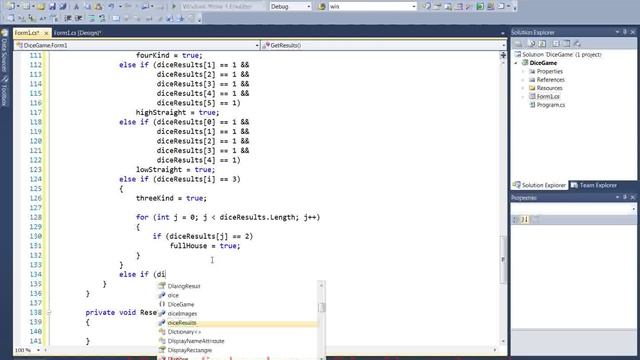Click the split-editor handle above vertical scrollbar

click(503, 55)
